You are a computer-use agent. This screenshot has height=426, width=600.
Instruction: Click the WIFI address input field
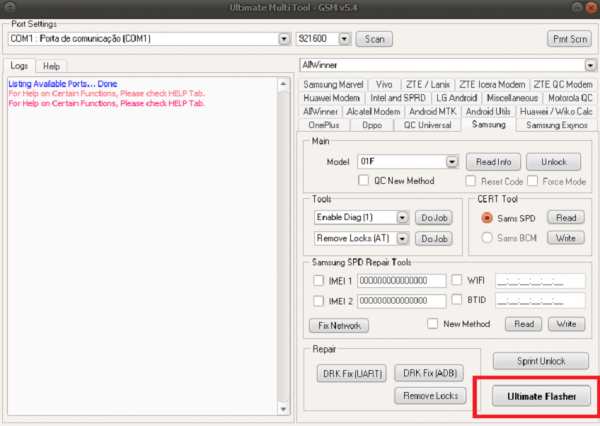point(540,281)
